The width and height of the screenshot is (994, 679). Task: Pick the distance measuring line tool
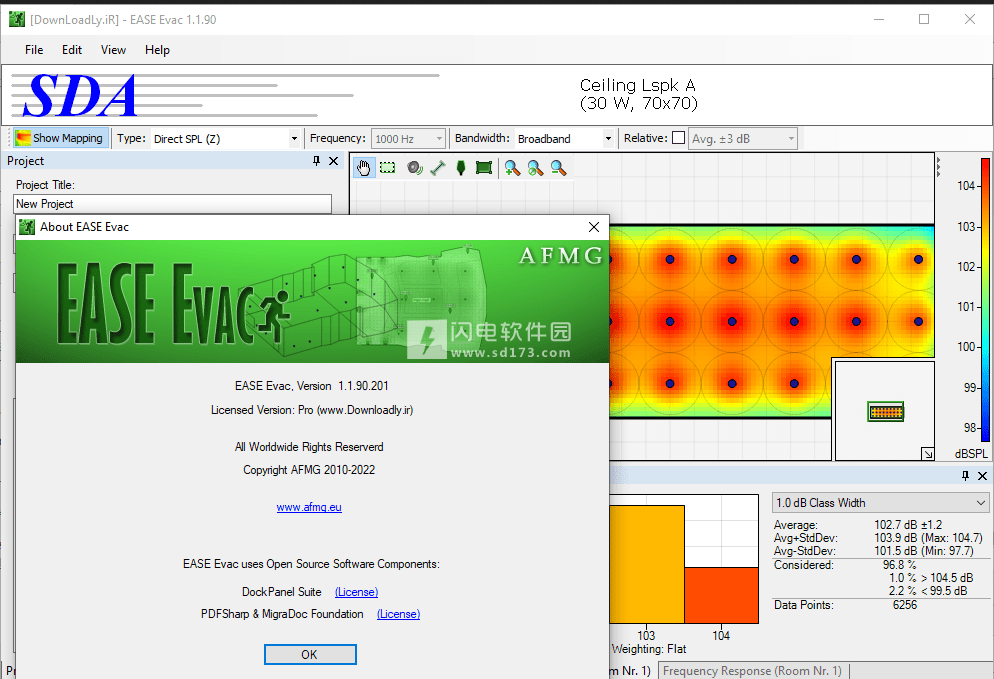click(x=437, y=168)
